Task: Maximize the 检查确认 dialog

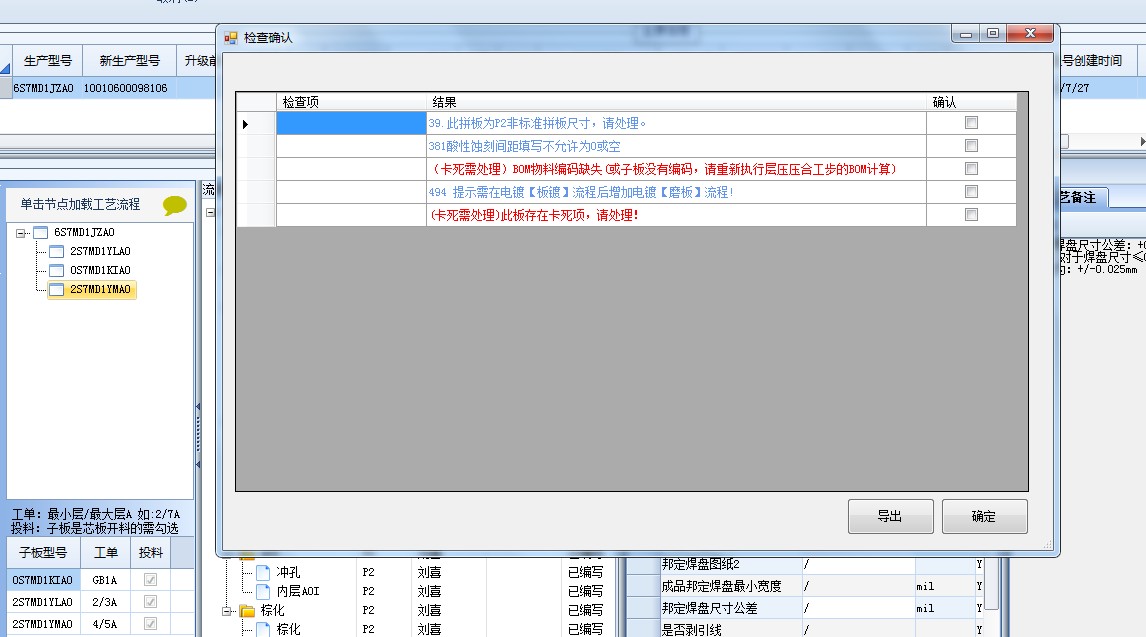Action: (x=993, y=34)
